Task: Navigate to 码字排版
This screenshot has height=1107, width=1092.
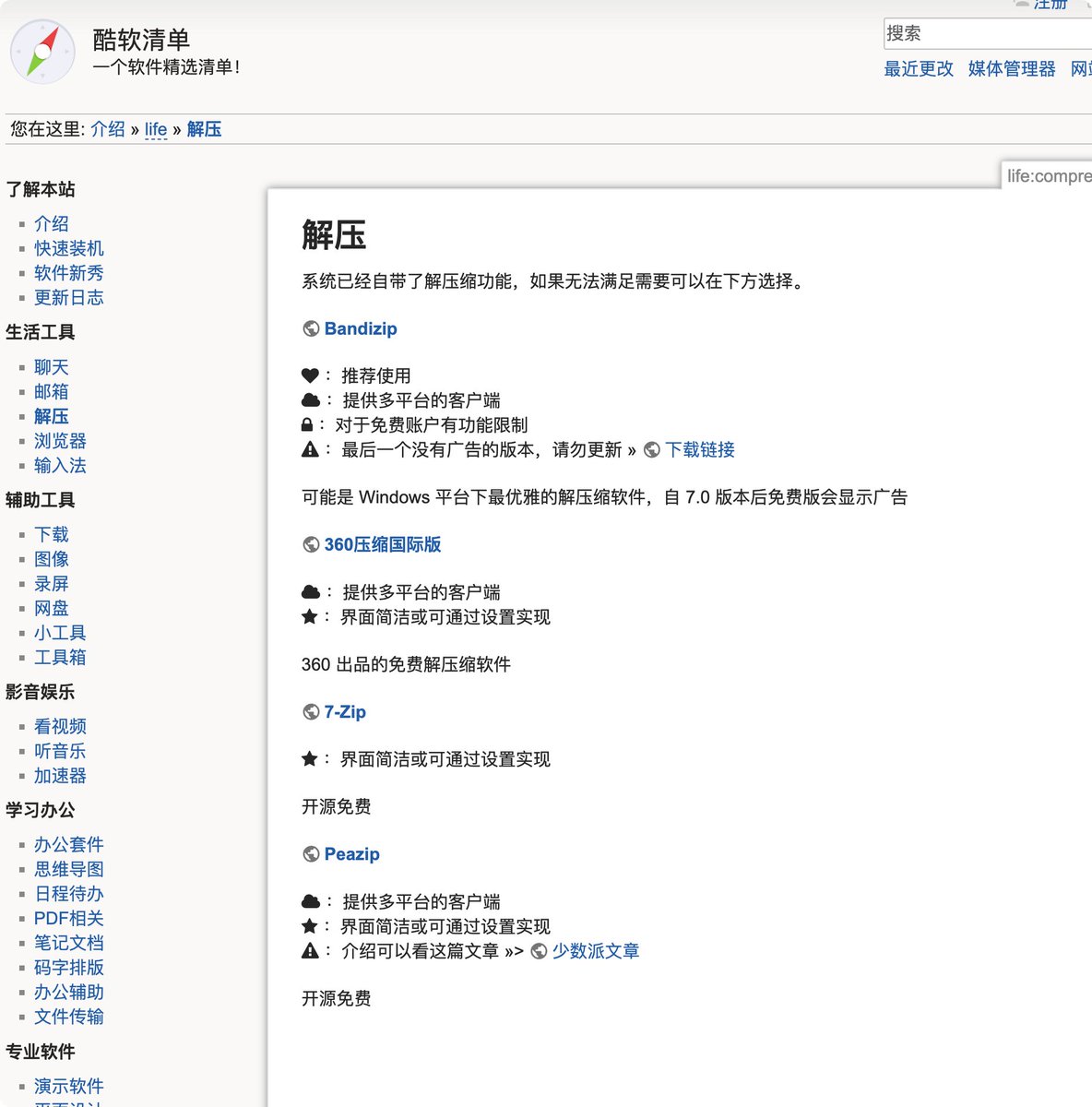Action: click(x=69, y=968)
